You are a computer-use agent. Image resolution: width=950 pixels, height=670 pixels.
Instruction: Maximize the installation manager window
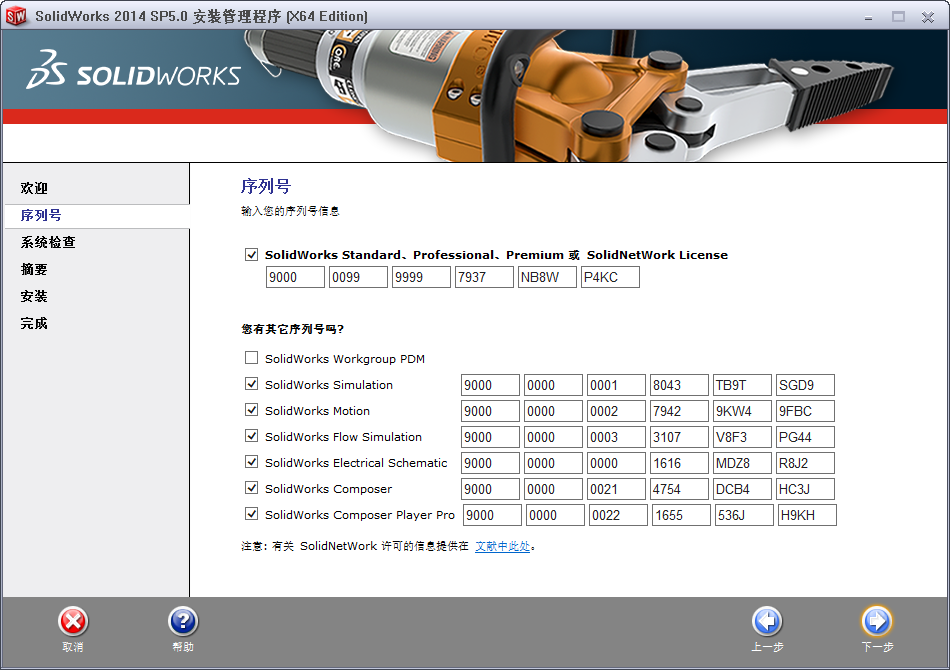pyautogui.click(x=898, y=17)
